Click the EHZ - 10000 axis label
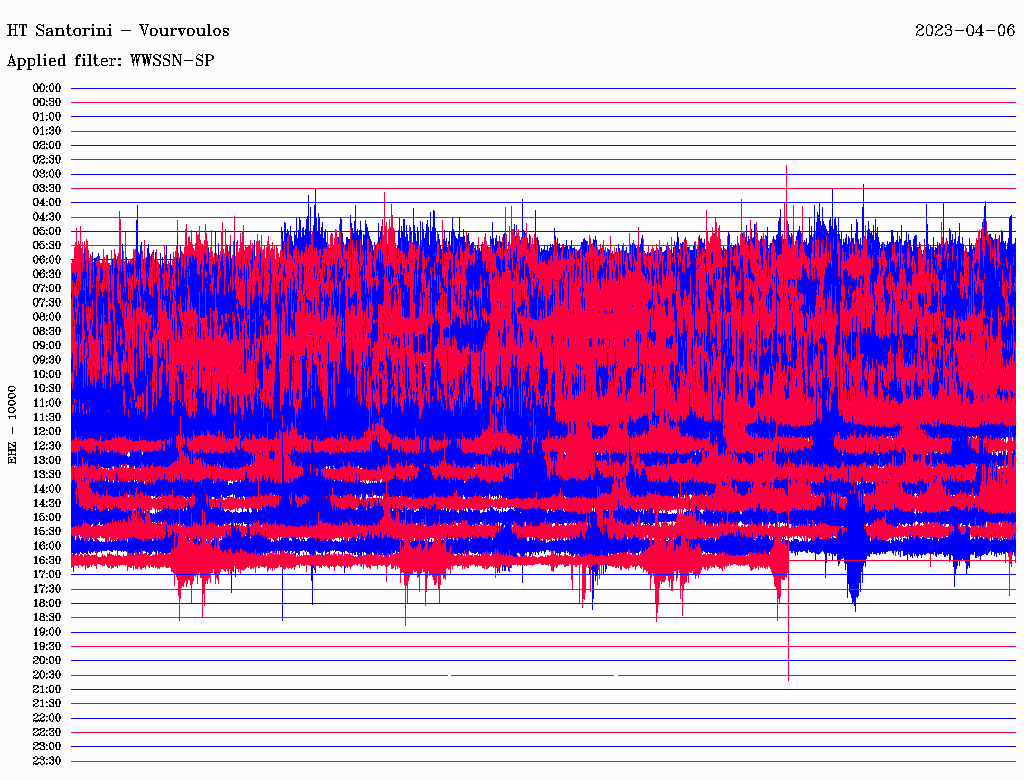This screenshot has width=1024, height=780. (x=13, y=424)
